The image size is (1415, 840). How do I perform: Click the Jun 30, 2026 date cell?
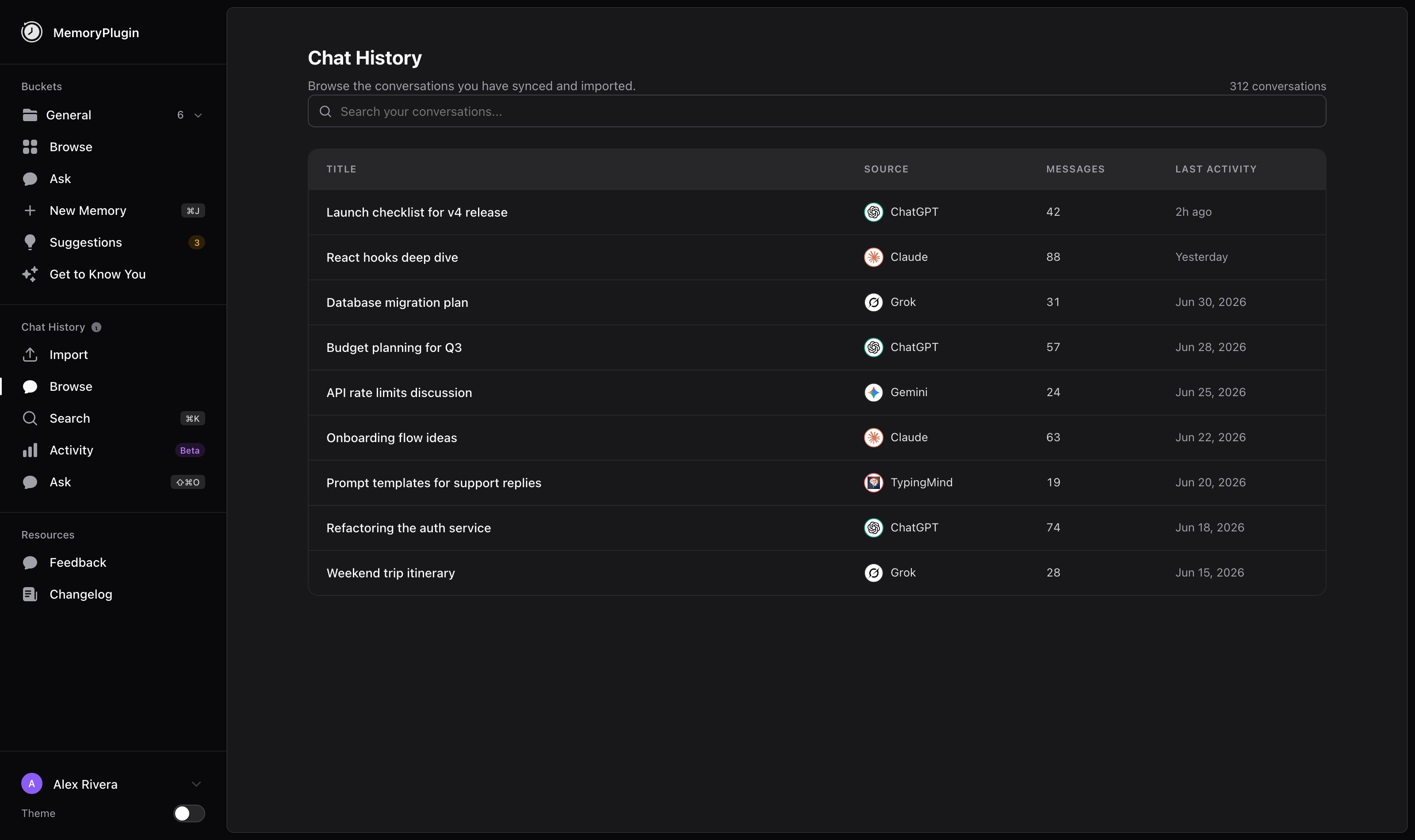click(1211, 302)
